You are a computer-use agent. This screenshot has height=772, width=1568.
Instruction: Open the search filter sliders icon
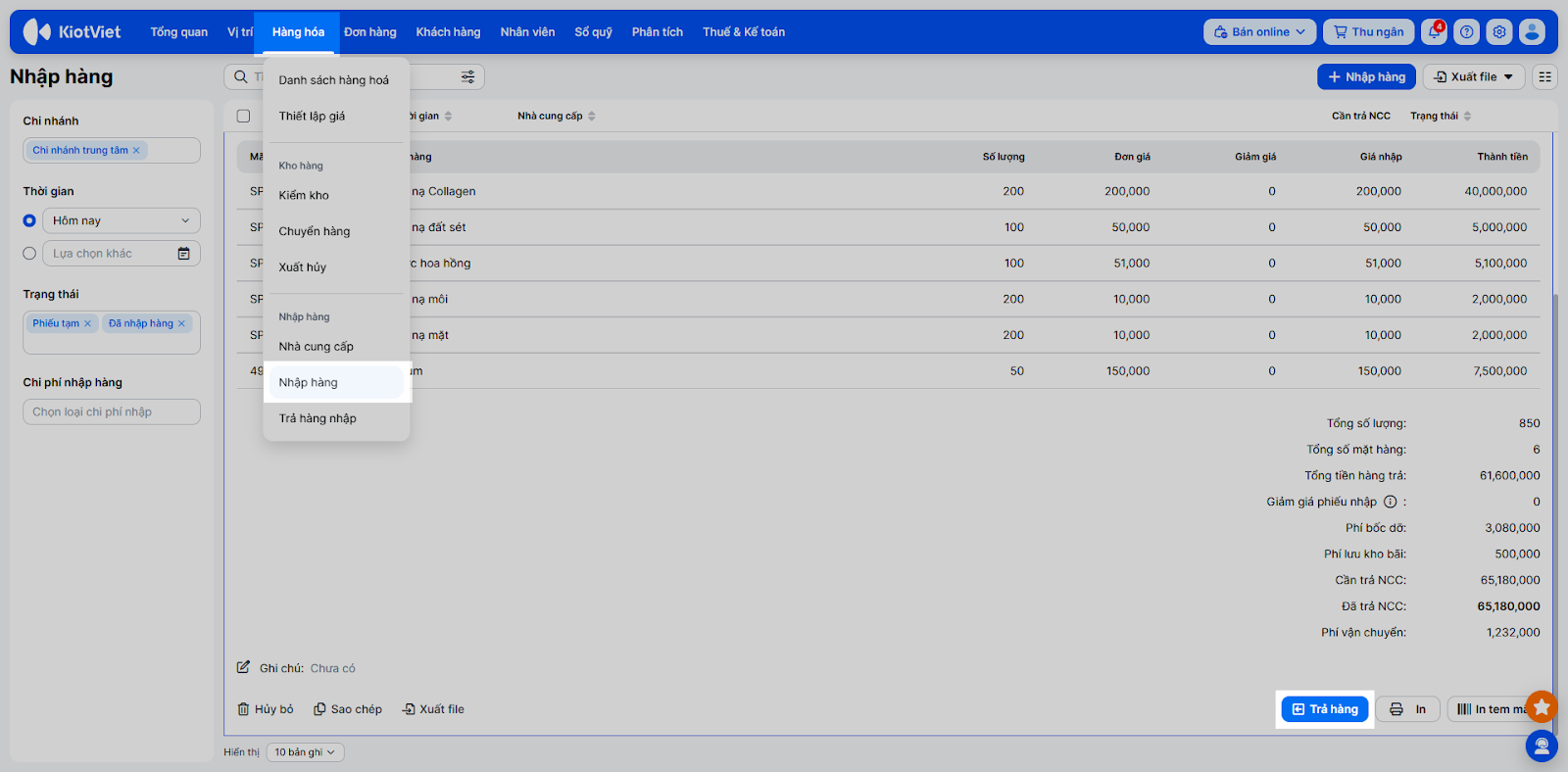point(468,76)
